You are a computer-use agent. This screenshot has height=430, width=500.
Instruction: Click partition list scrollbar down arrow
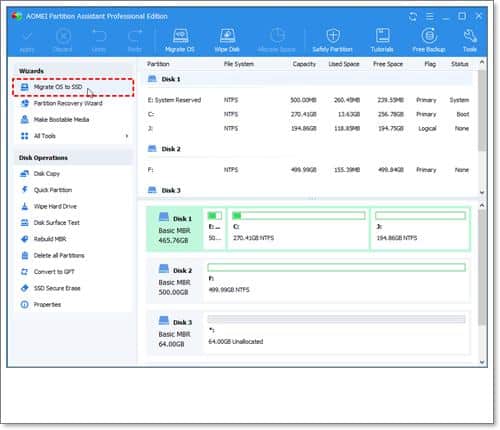(482, 192)
